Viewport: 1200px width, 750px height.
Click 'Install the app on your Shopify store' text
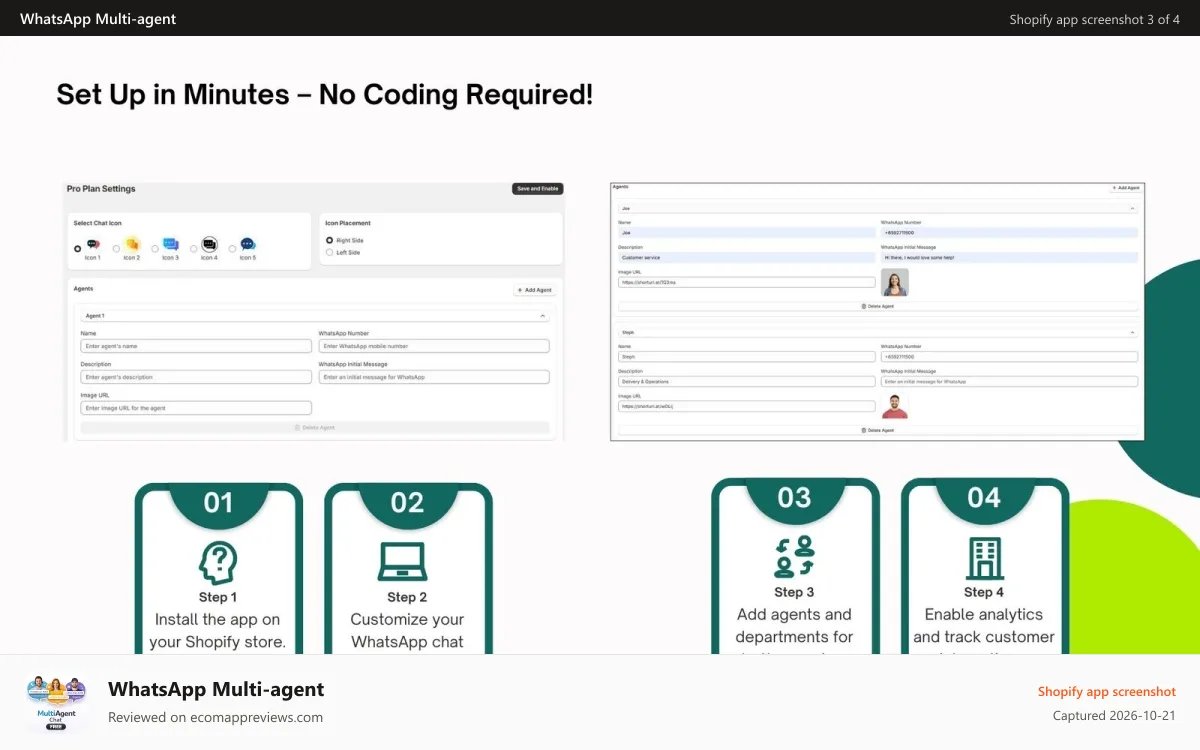point(218,631)
